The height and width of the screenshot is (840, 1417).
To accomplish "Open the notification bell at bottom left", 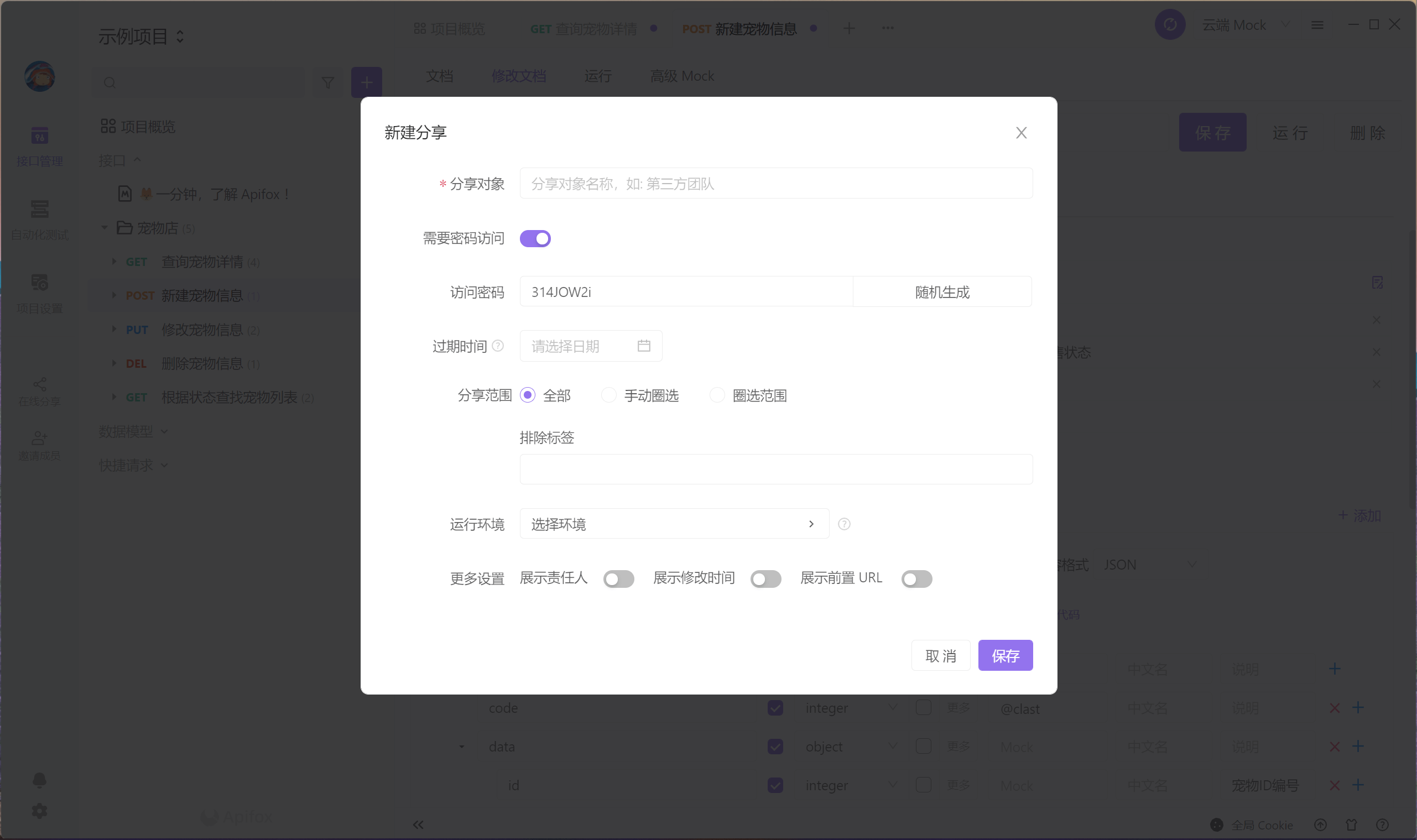I will pos(39,779).
